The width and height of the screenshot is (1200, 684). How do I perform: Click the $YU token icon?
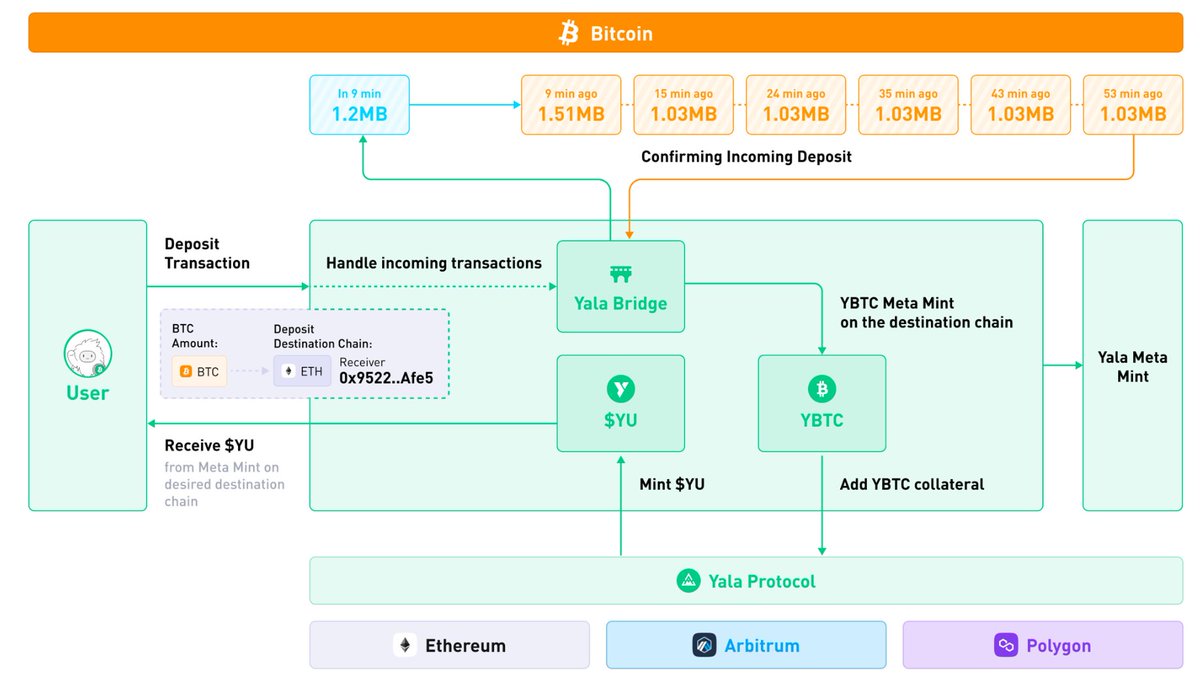[620, 389]
